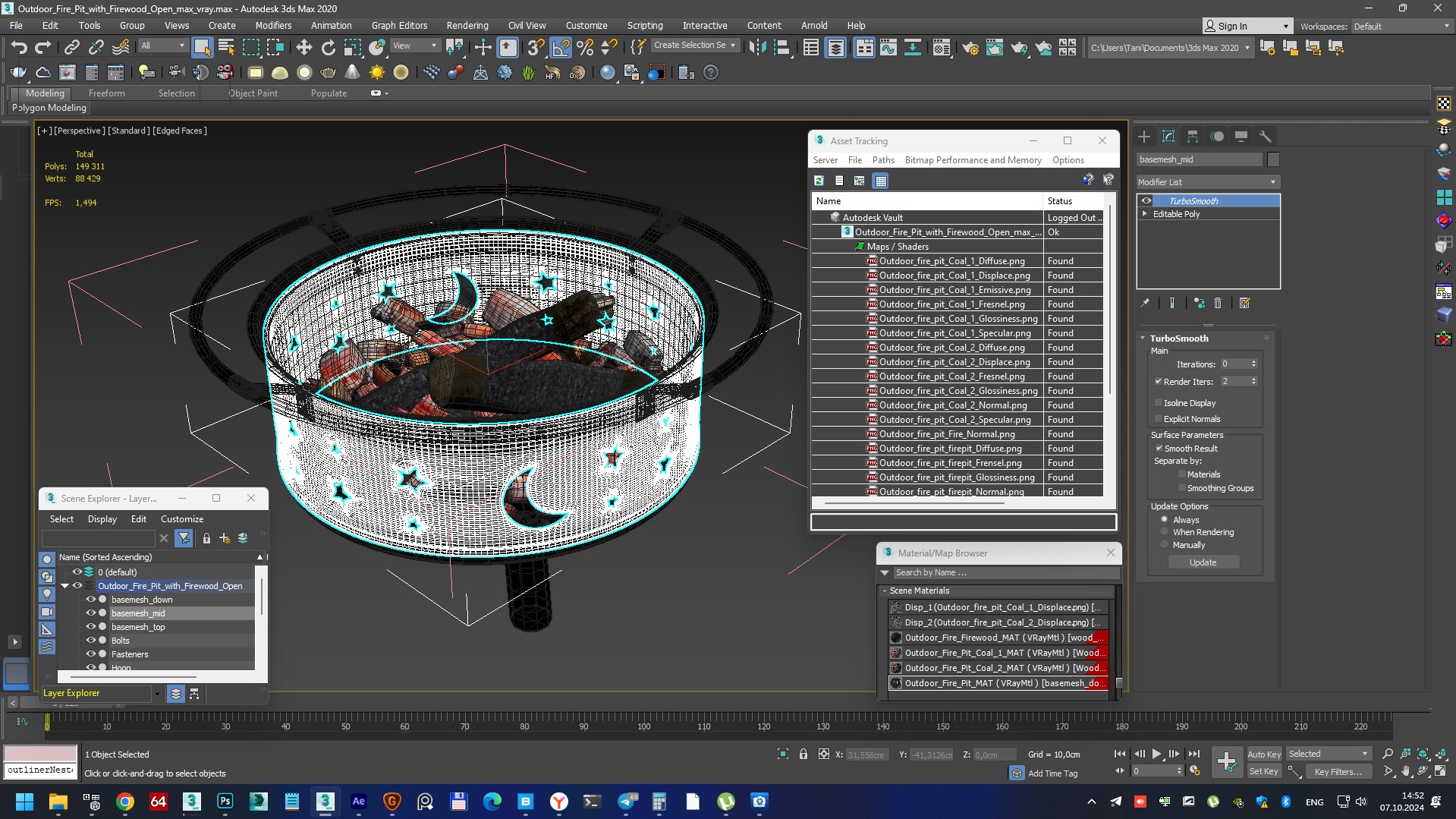The height and width of the screenshot is (819, 1456).
Task: Collapse Outdoor_Fire_Pit_with_Firewood_Open layer
Action: tap(64, 586)
